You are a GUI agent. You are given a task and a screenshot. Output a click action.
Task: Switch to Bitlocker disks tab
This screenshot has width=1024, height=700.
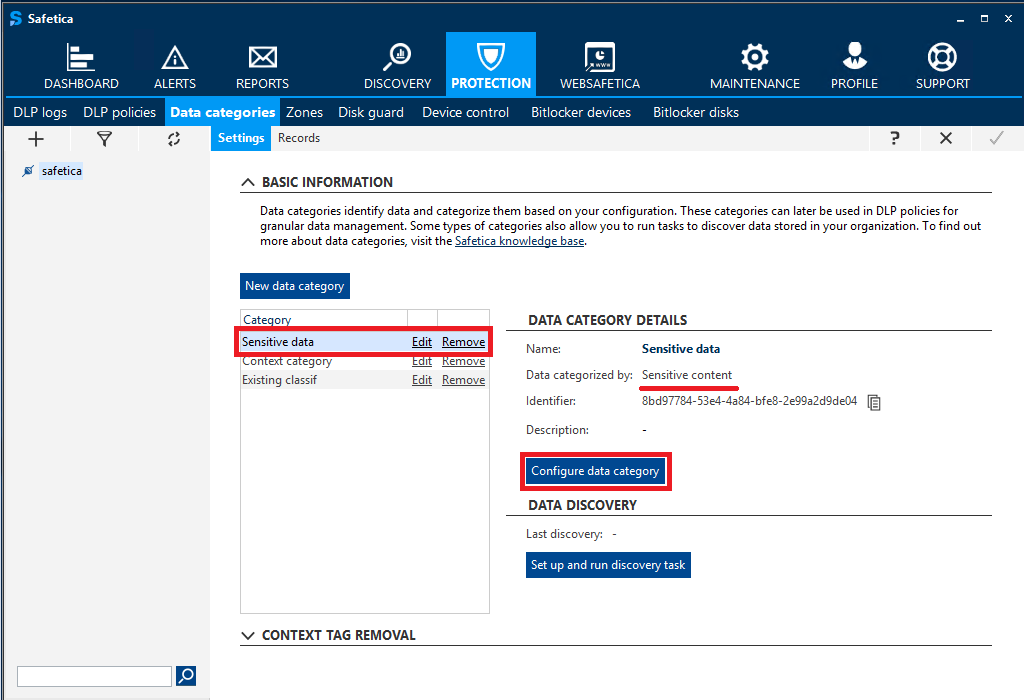(696, 112)
